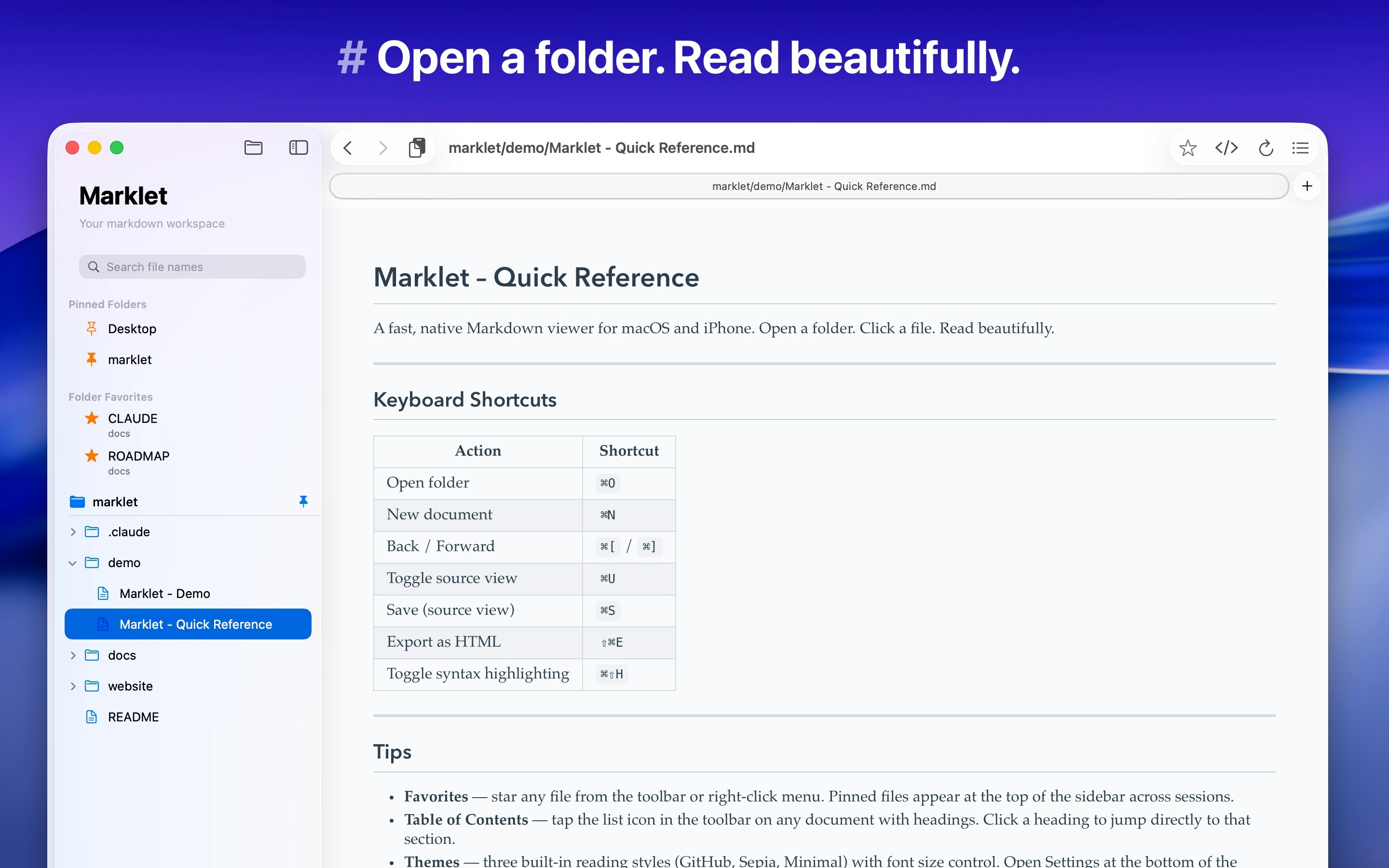Collapse the demo folder

tap(73, 563)
